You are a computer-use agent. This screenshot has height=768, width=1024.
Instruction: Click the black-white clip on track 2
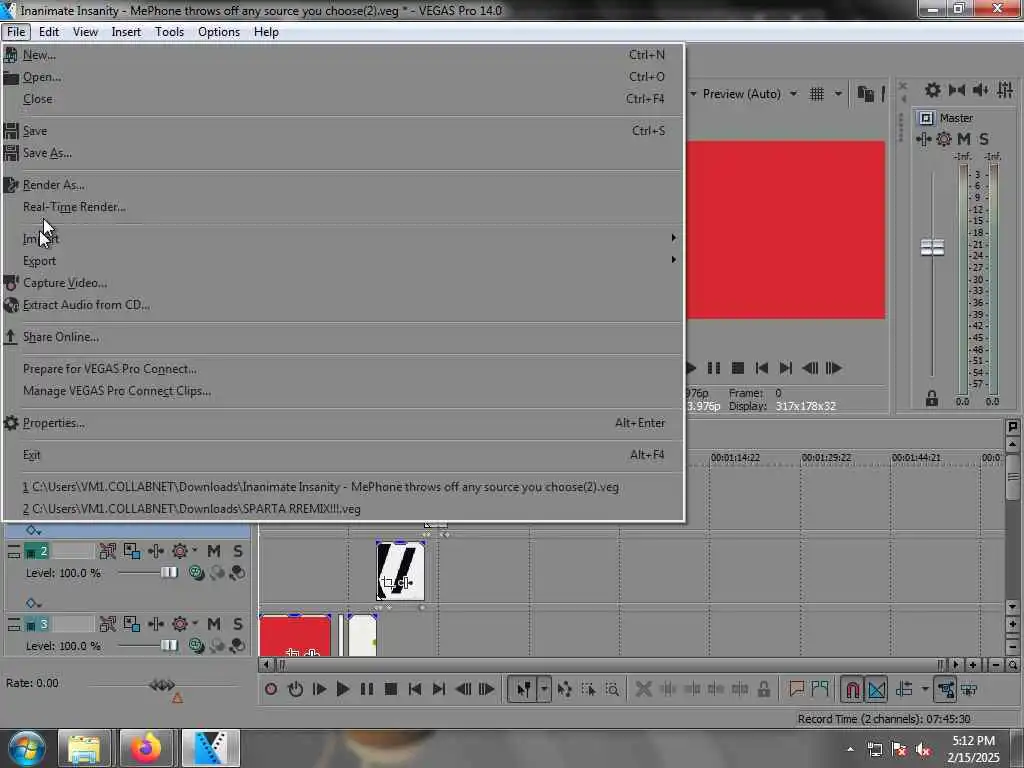(400, 571)
